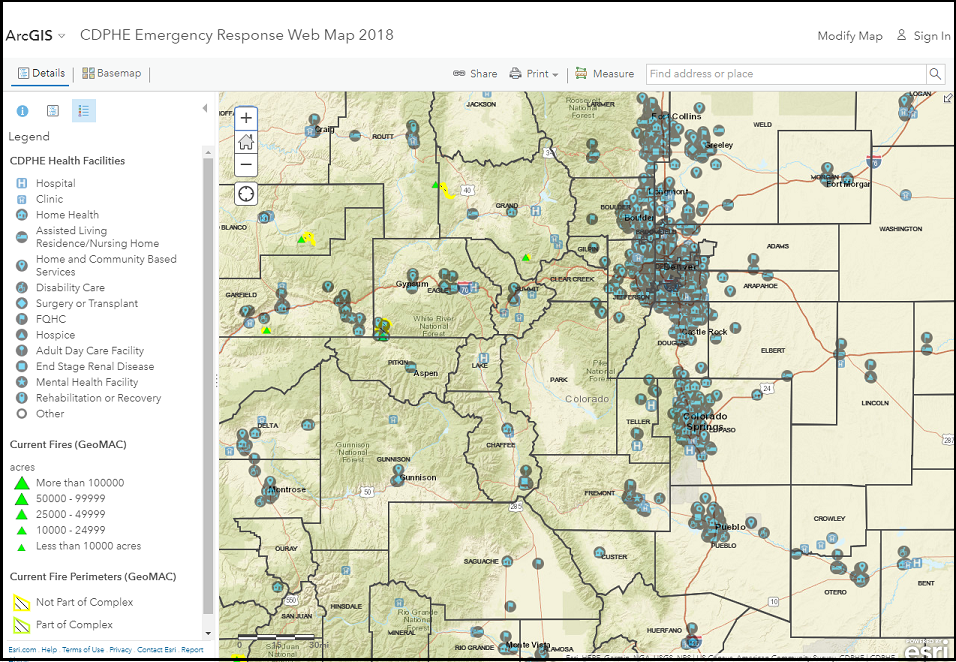The height and width of the screenshot is (662, 956).
Task: Select the Content panel icon
Action: (52, 110)
